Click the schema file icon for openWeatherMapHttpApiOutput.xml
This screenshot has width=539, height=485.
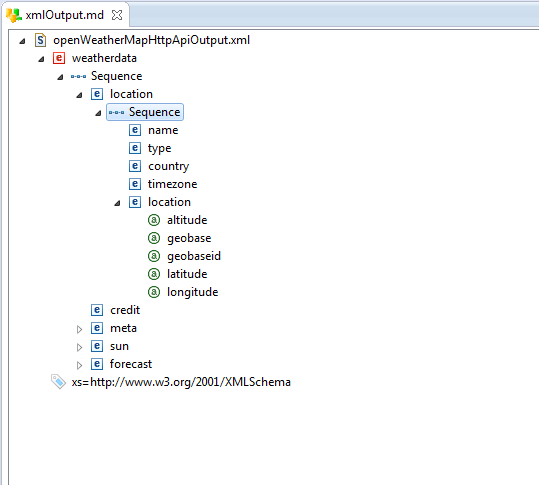coord(41,40)
